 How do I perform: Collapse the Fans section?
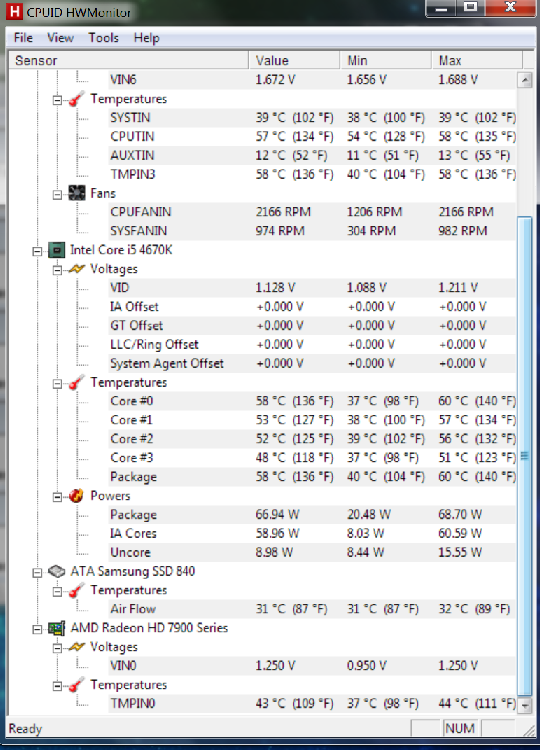point(57,195)
